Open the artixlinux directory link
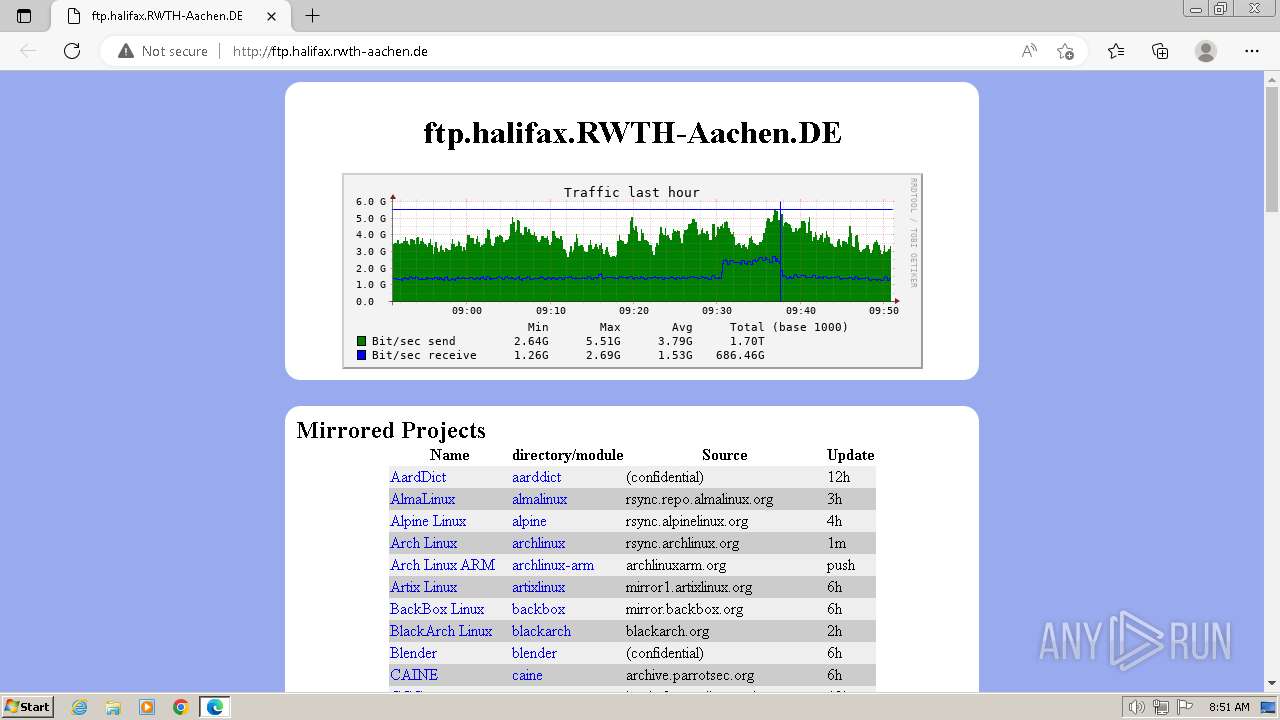Screen dimensions: 1280x720 538,587
